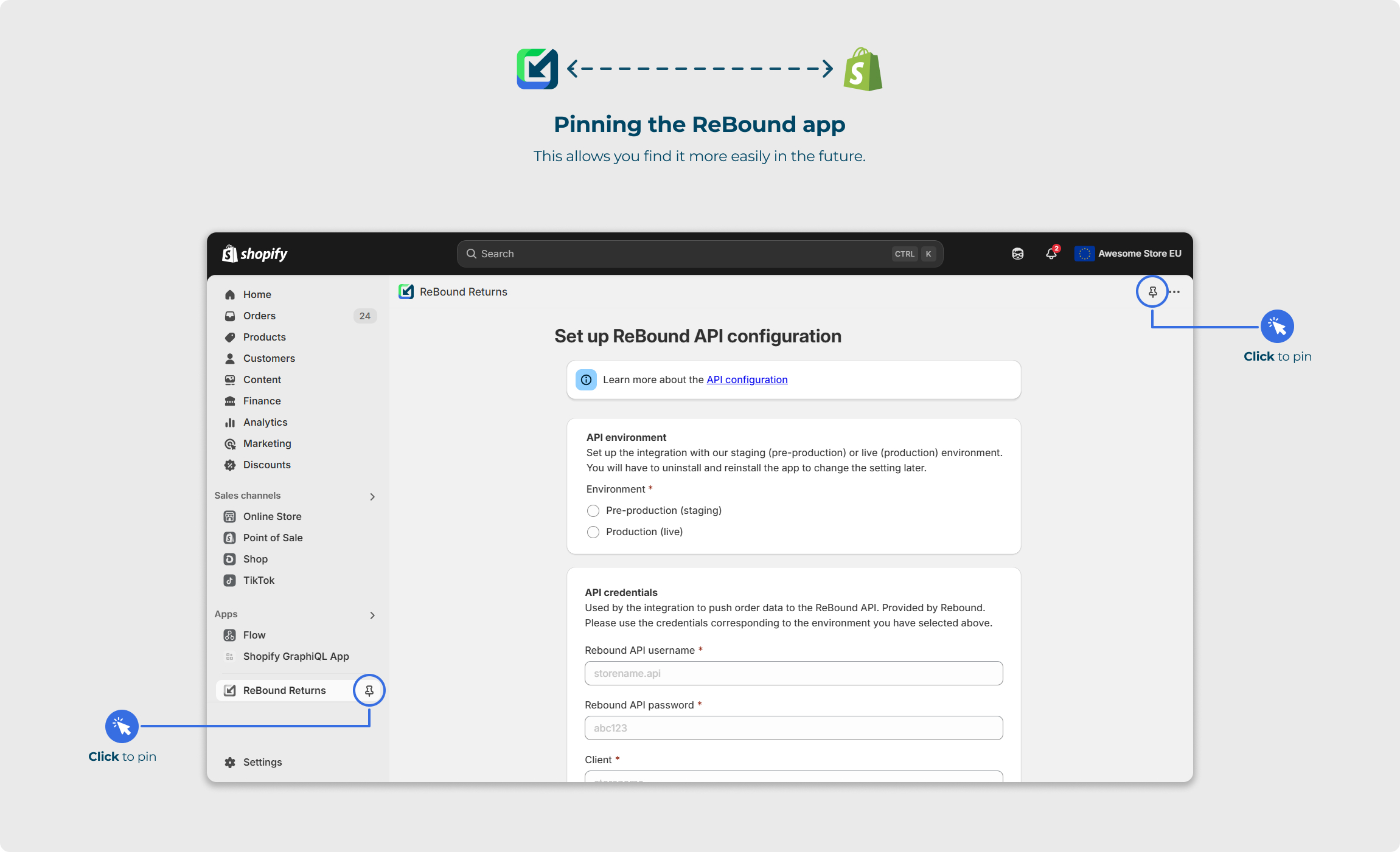Click the Settings gear icon
This screenshot has height=852, width=1400.
click(x=230, y=762)
